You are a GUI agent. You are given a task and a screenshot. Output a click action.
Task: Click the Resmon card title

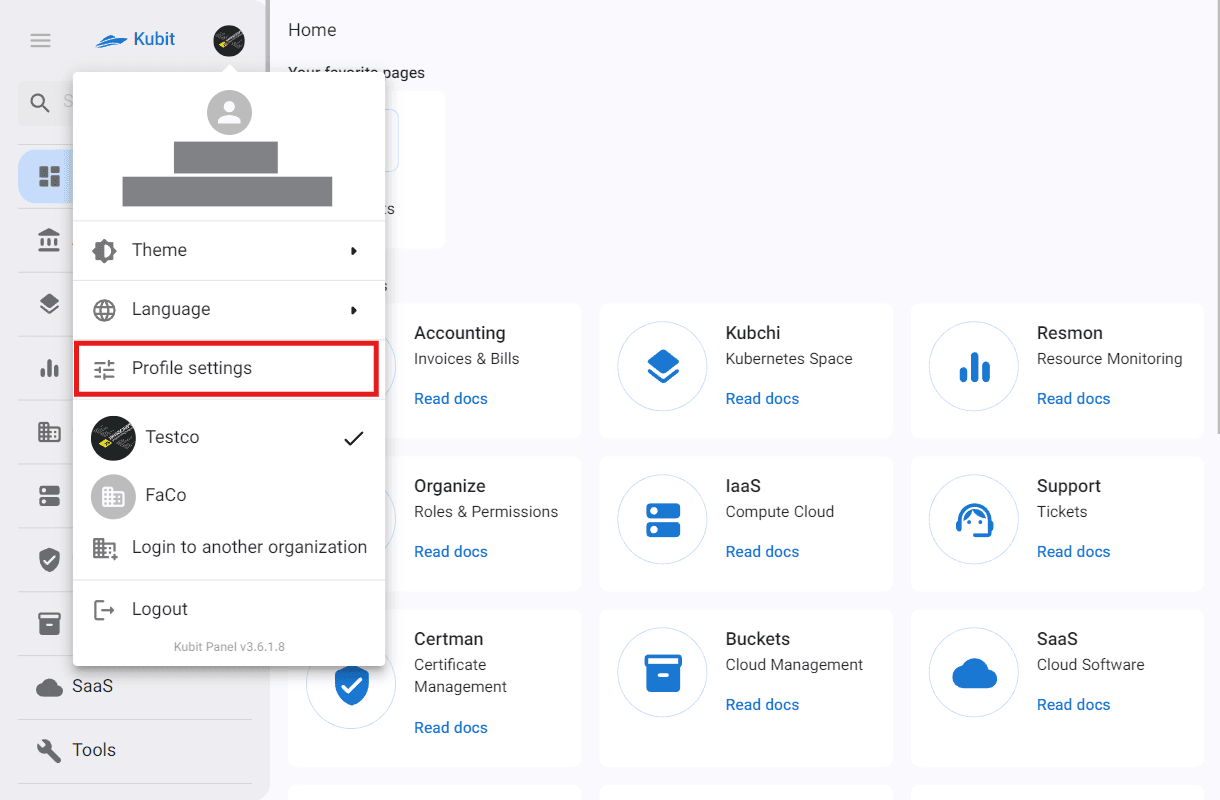(x=1070, y=333)
